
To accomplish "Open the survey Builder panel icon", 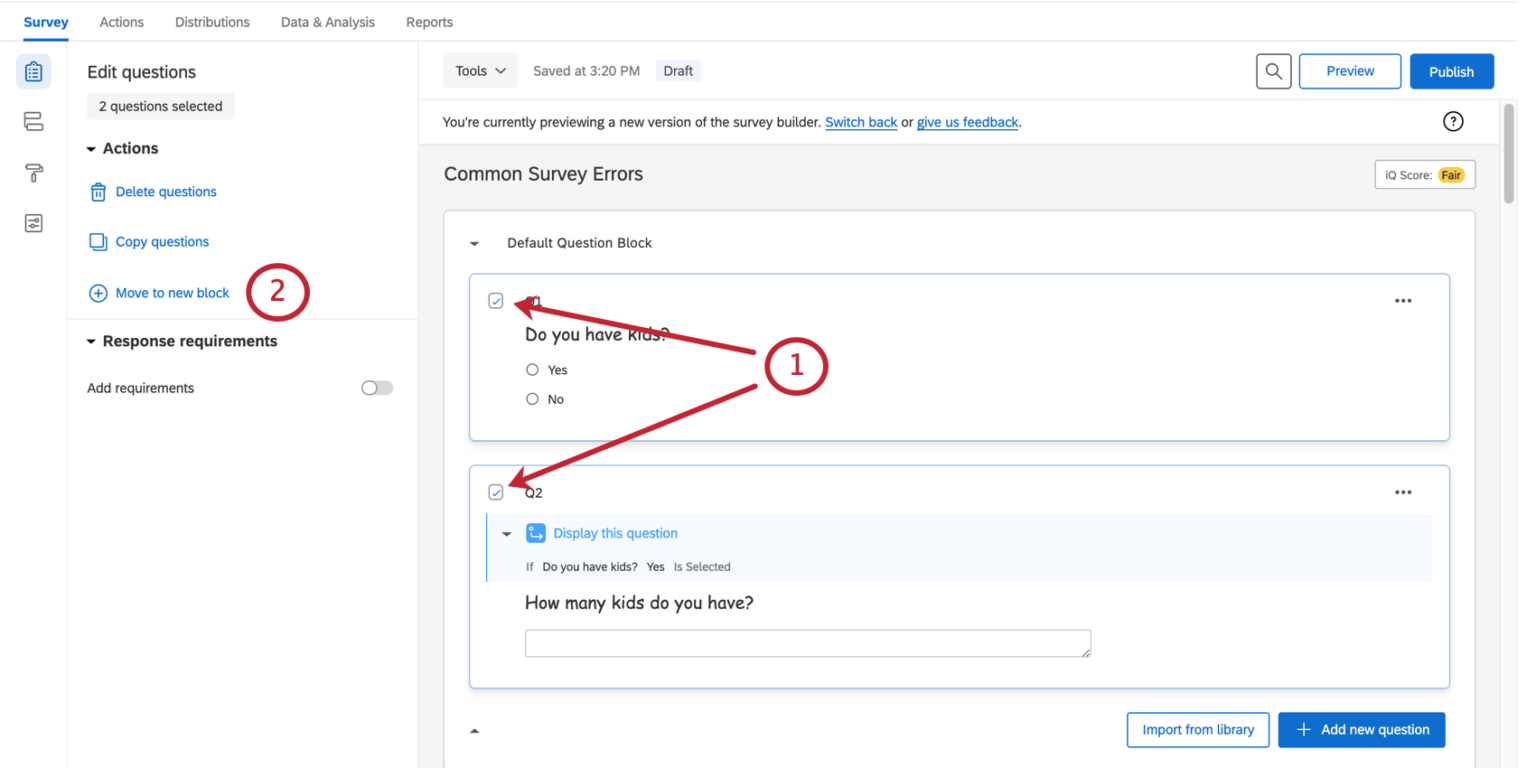I will pyautogui.click(x=33, y=71).
